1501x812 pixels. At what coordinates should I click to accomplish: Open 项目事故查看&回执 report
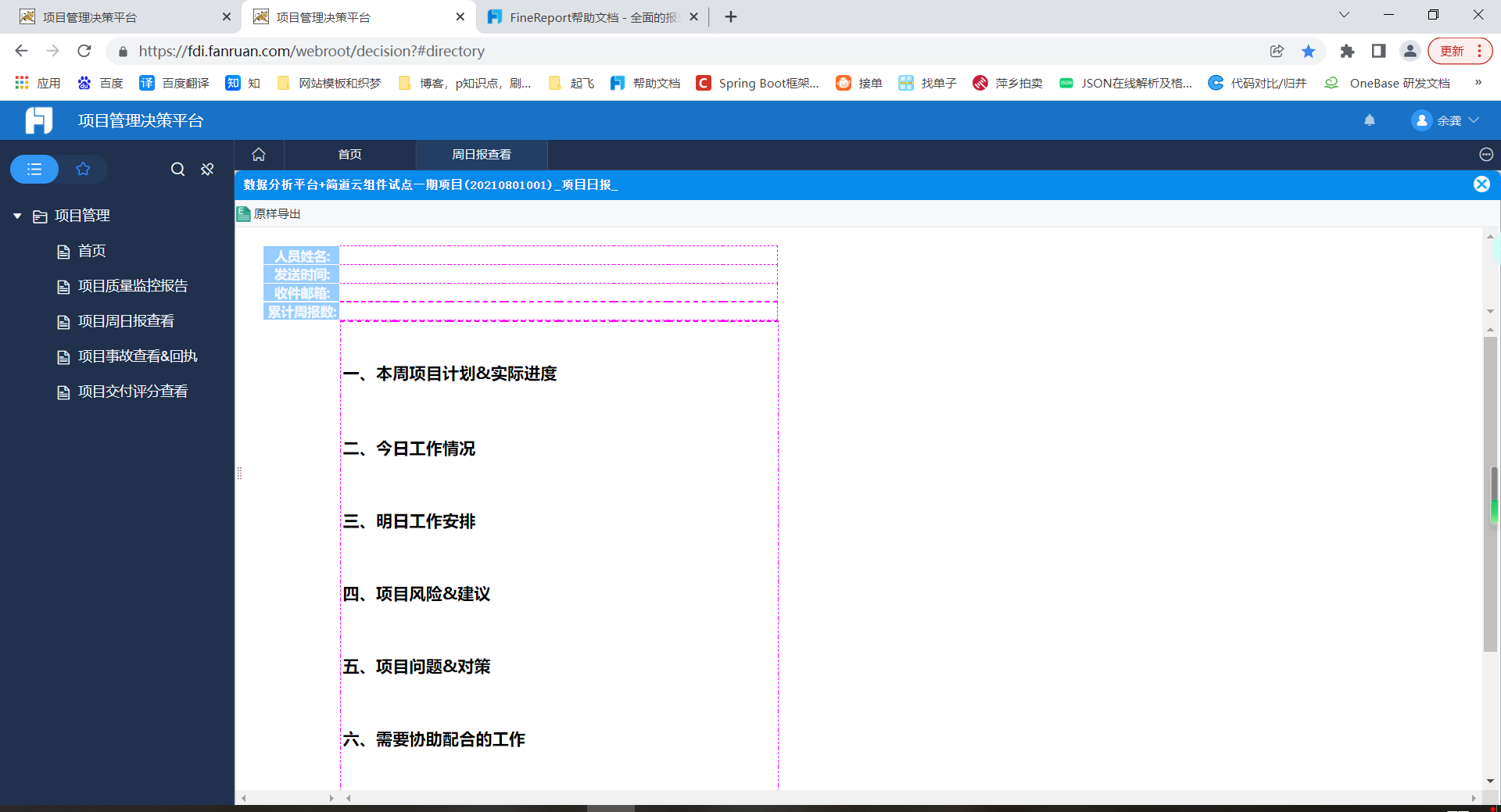click(x=138, y=356)
